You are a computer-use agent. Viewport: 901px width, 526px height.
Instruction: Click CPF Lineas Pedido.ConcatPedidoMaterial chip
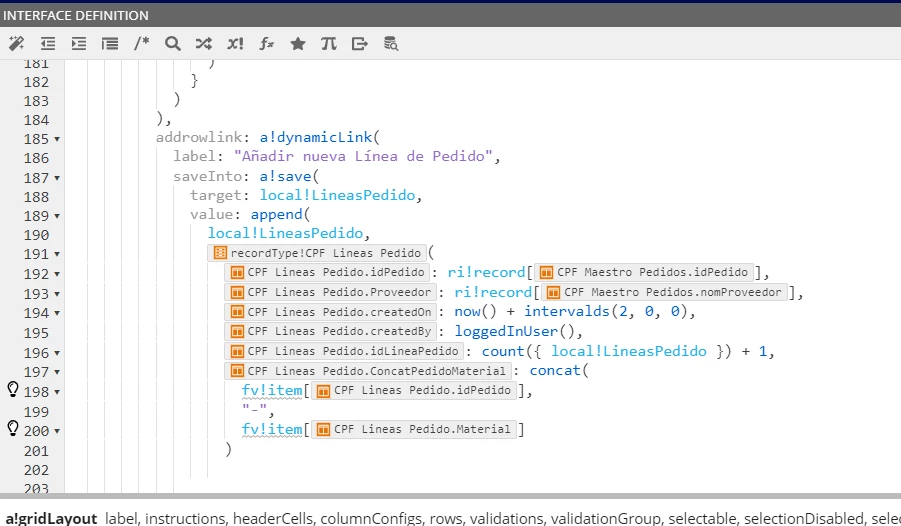pos(368,371)
